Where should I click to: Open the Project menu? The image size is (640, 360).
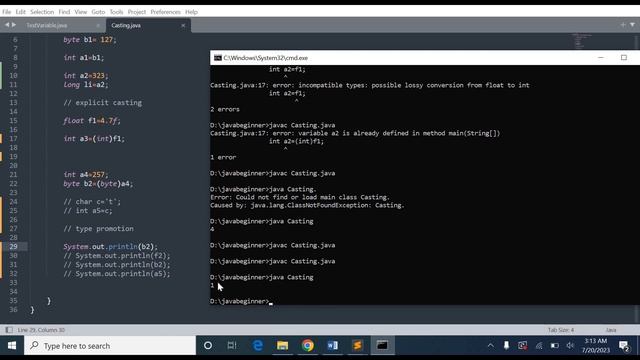pyautogui.click(x=137, y=12)
